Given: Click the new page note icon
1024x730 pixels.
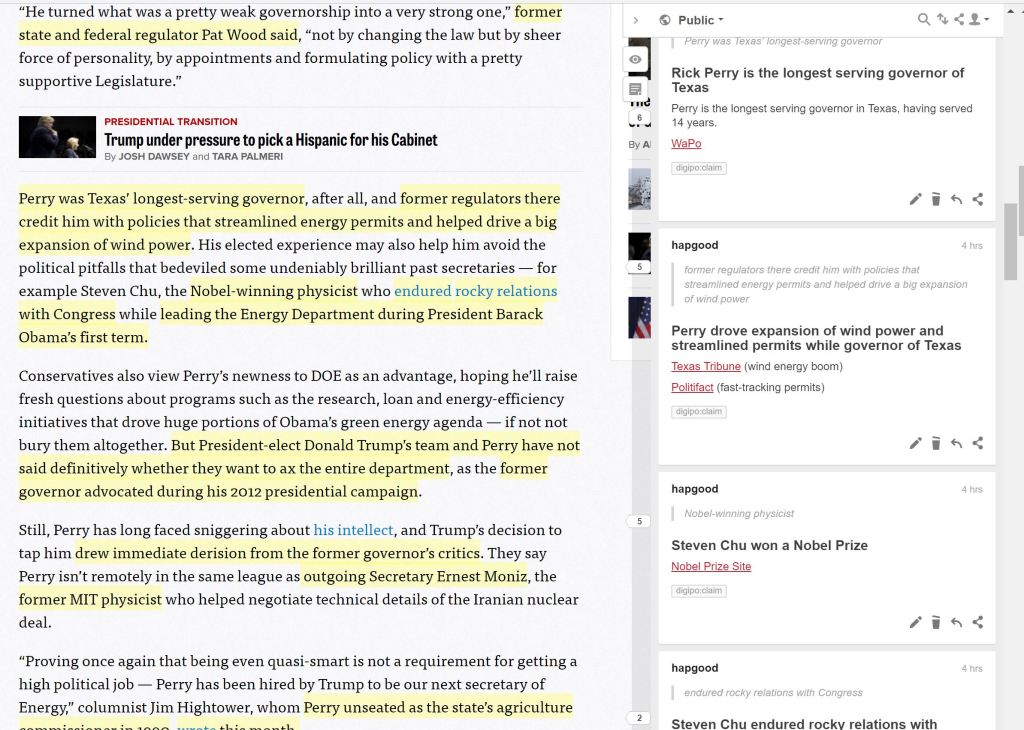Looking at the screenshot, I should pos(635,90).
